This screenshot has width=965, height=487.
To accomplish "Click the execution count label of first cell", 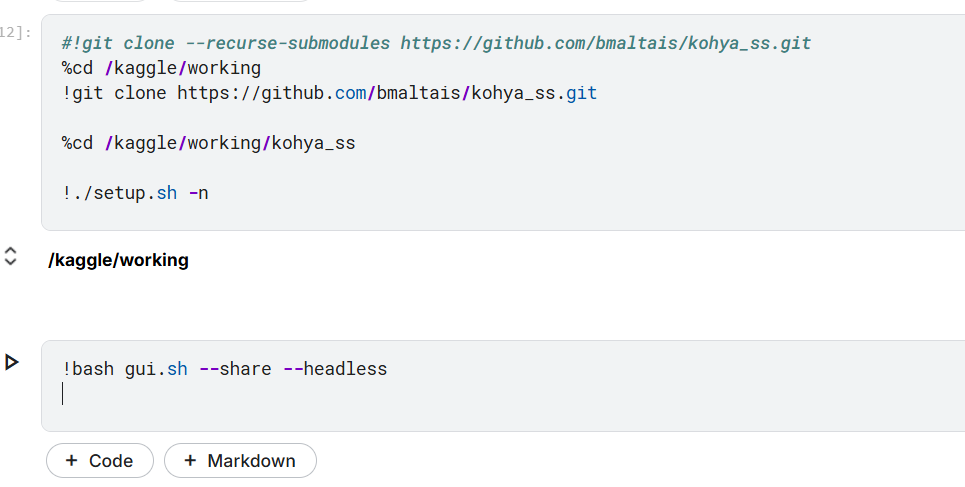I will [16, 33].
